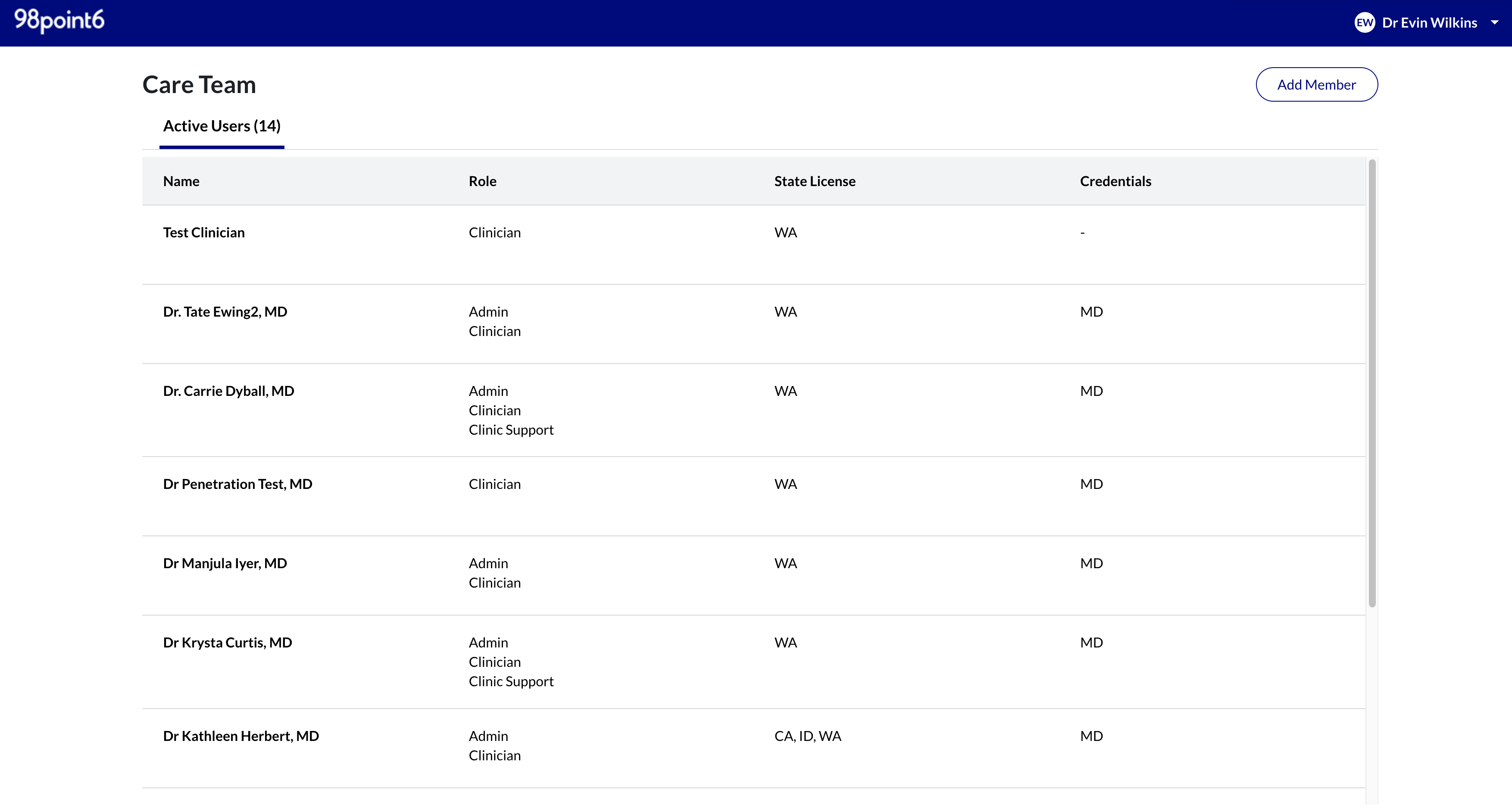Open Dr Evin Wilkins account menu
The image size is (1512, 809).
click(x=1429, y=23)
